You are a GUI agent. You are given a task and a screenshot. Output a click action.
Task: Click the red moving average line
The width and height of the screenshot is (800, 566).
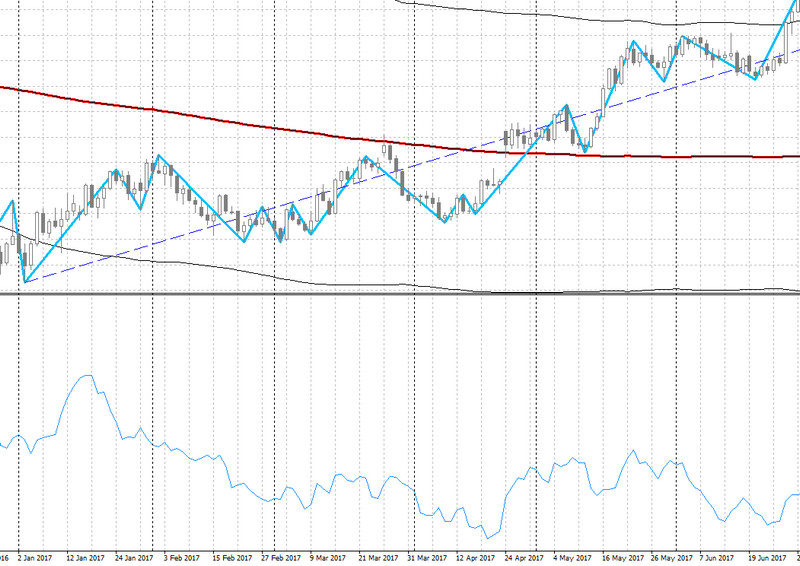click(x=250, y=126)
